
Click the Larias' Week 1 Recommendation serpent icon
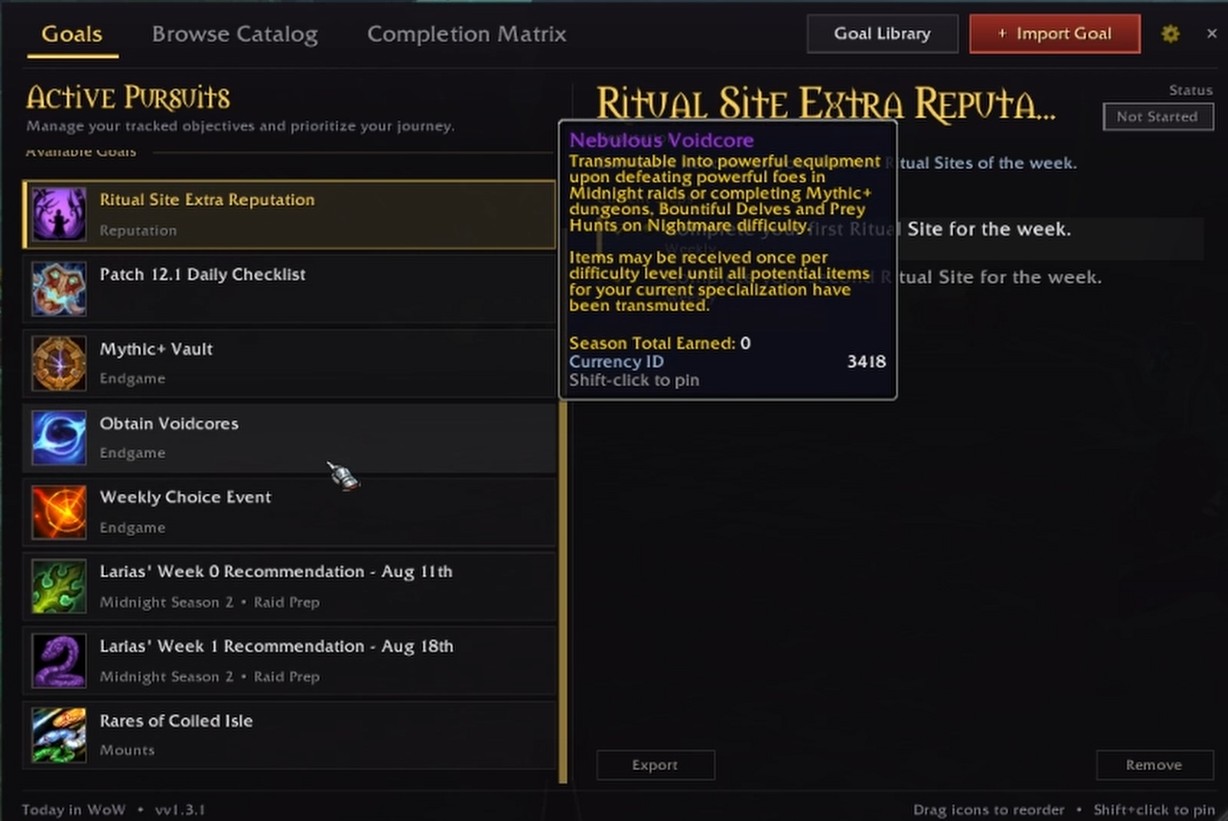click(59, 661)
